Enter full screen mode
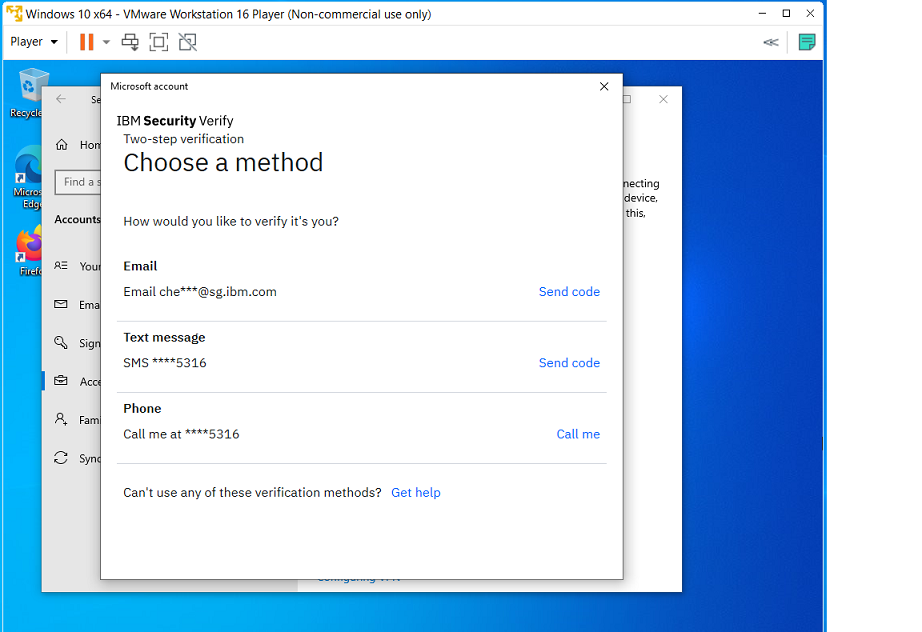Image resolution: width=922 pixels, height=632 pixels. [156, 42]
